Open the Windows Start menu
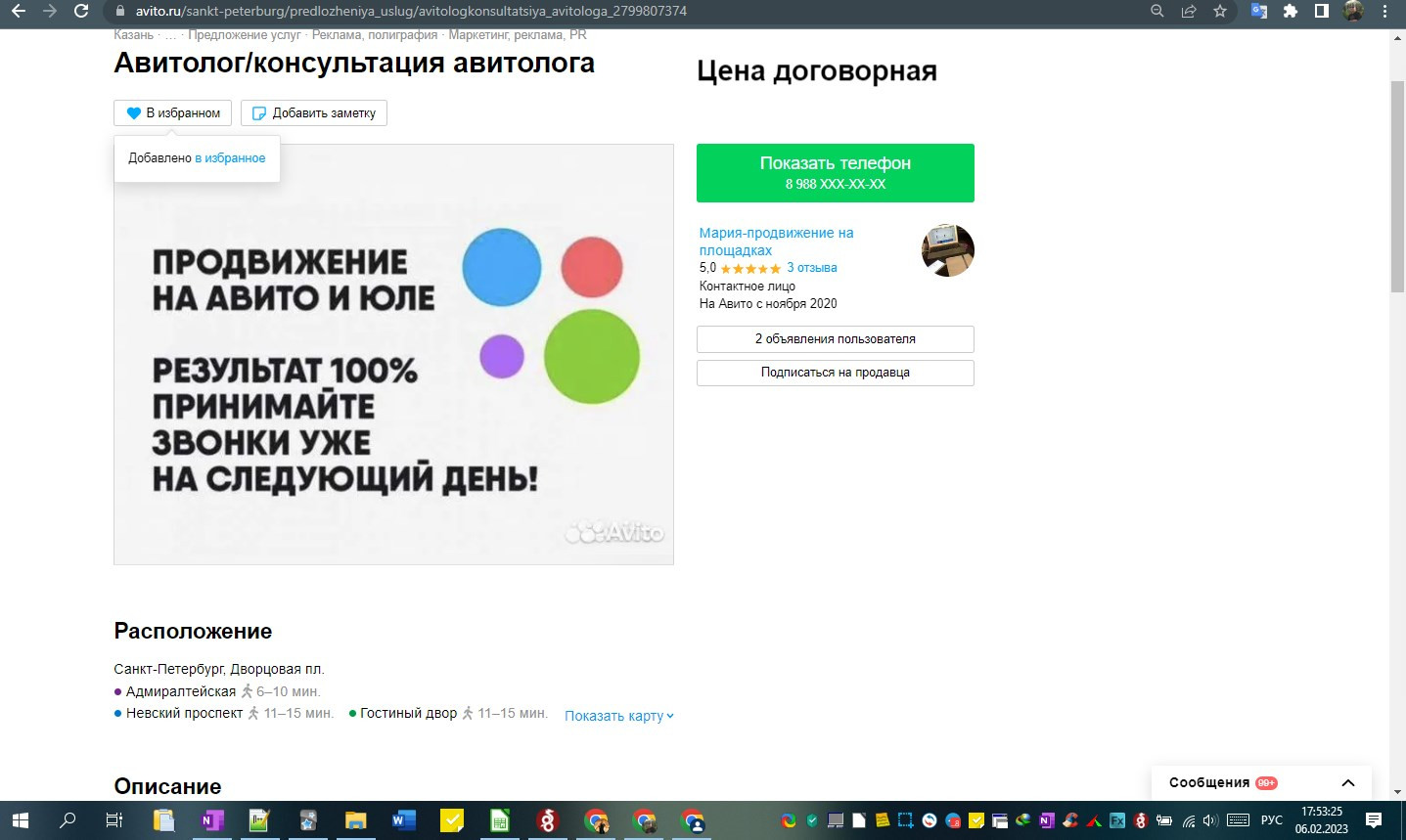Image resolution: width=1406 pixels, height=840 pixels. pyautogui.click(x=20, y=820)
